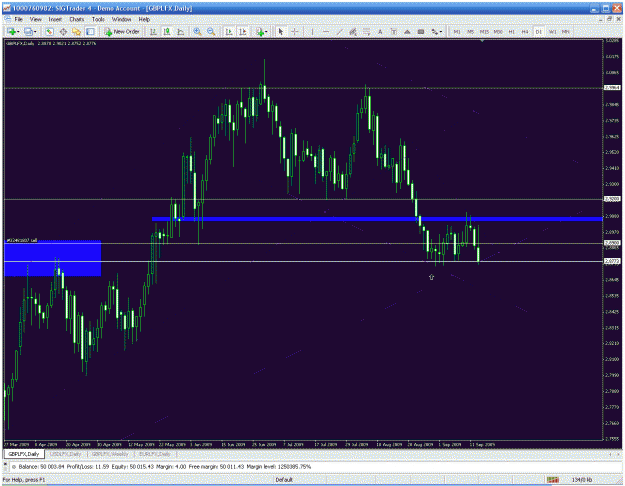
Task: Enable chart shift icon
Action: [x=242, y=32]
